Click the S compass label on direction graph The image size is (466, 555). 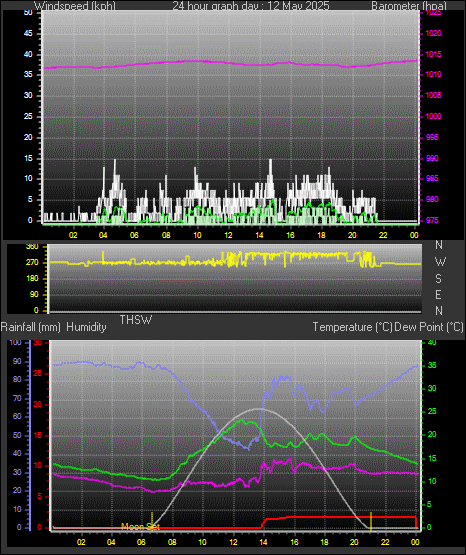[x=438, y=279]
